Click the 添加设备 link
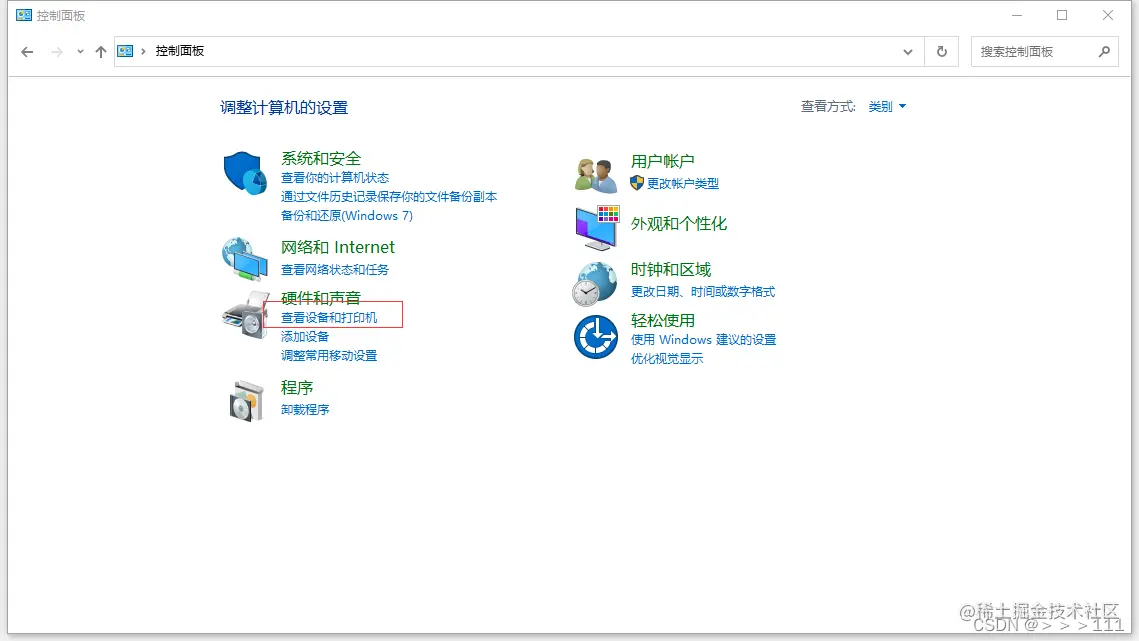Screen dimensions: 1139x641 (305, 336)
